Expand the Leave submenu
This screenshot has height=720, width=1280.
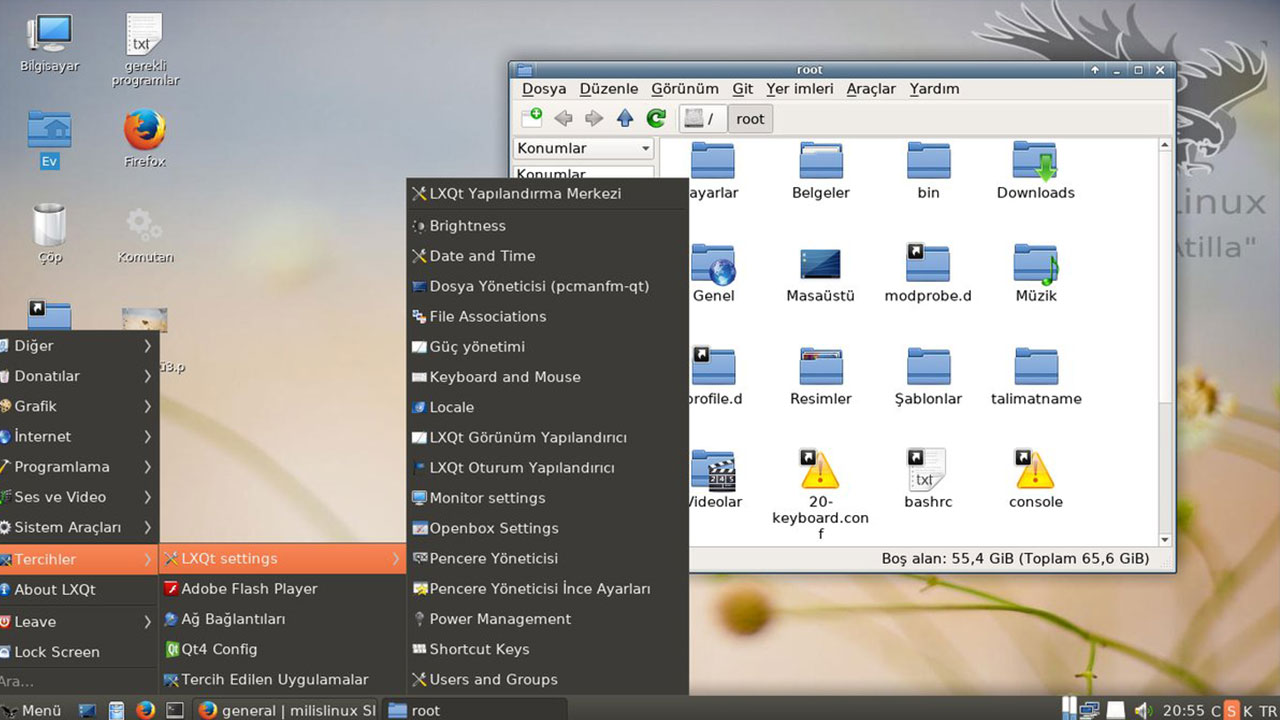[78, 621]
